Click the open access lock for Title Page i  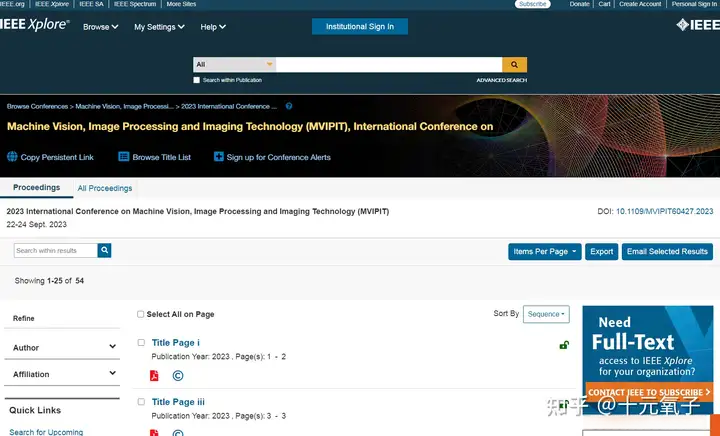(x=564, y=345)
